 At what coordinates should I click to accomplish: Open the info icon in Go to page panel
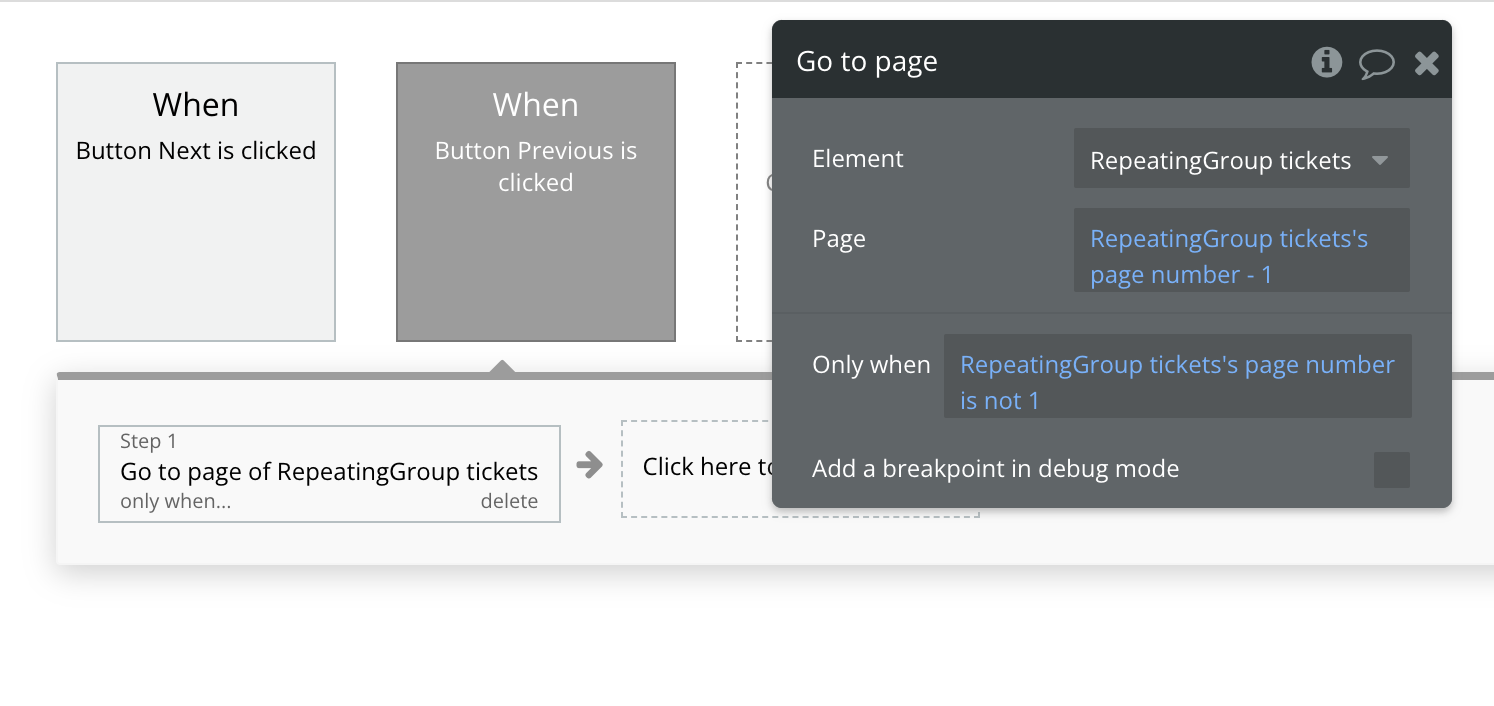[1326, 62]
